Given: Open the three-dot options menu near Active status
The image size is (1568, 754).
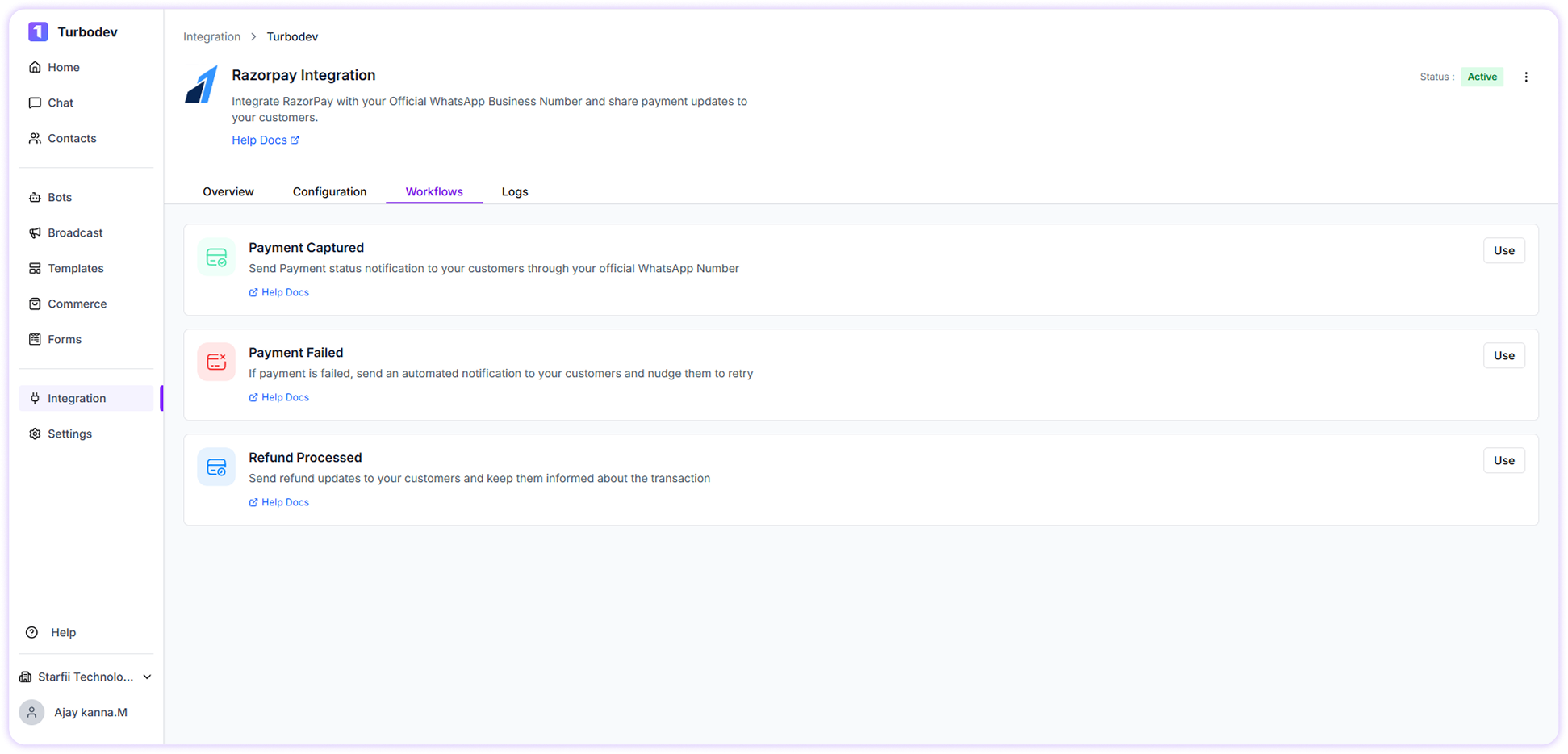Looking at the screenshot, I should click(1526, 77).
